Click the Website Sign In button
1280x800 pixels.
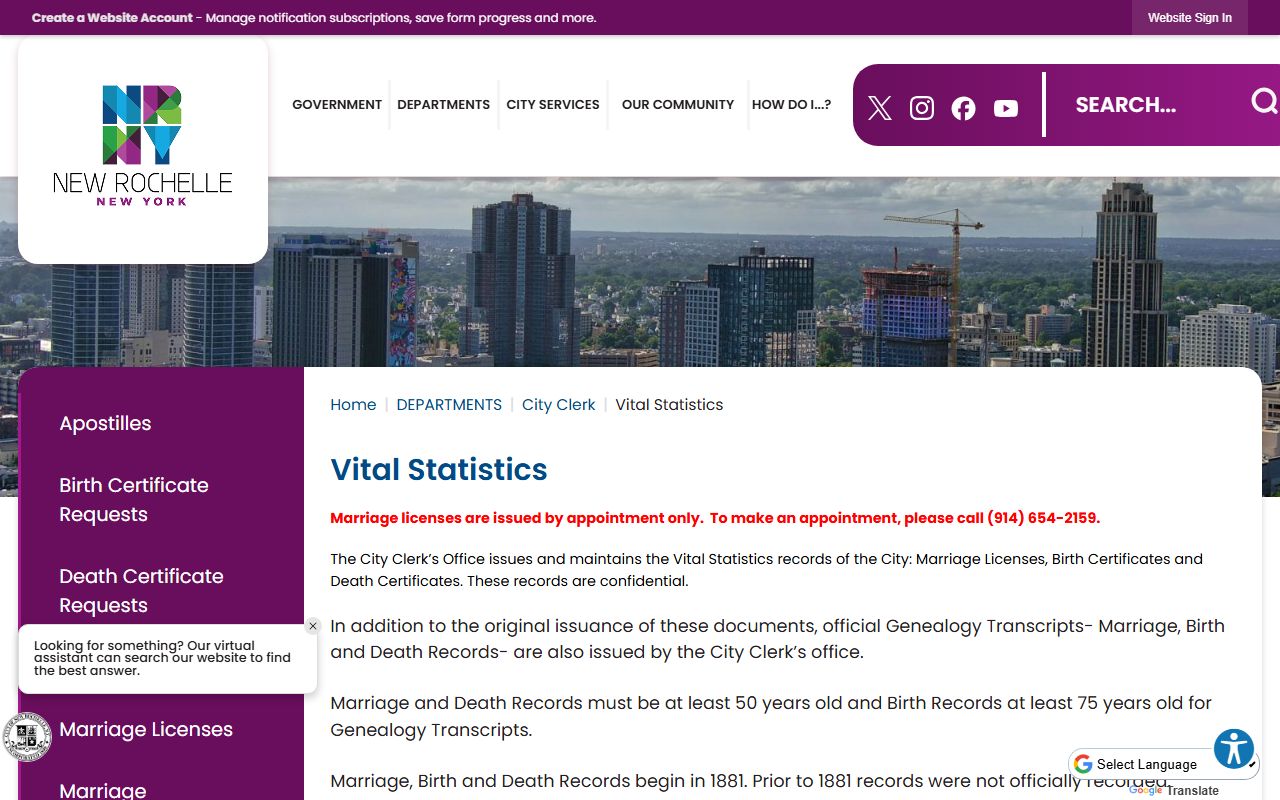pyautogui.click(x=1190, y=18)
